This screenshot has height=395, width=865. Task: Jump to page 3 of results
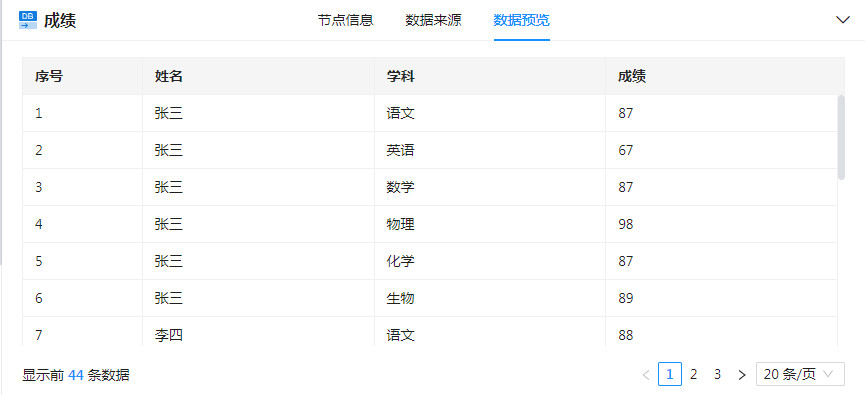click(x=717, y=375)
